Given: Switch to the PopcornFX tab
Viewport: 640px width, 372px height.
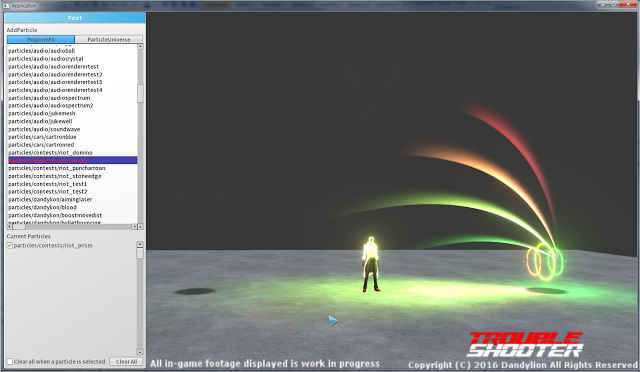Looking at the screenshot, I should (41, 40).
